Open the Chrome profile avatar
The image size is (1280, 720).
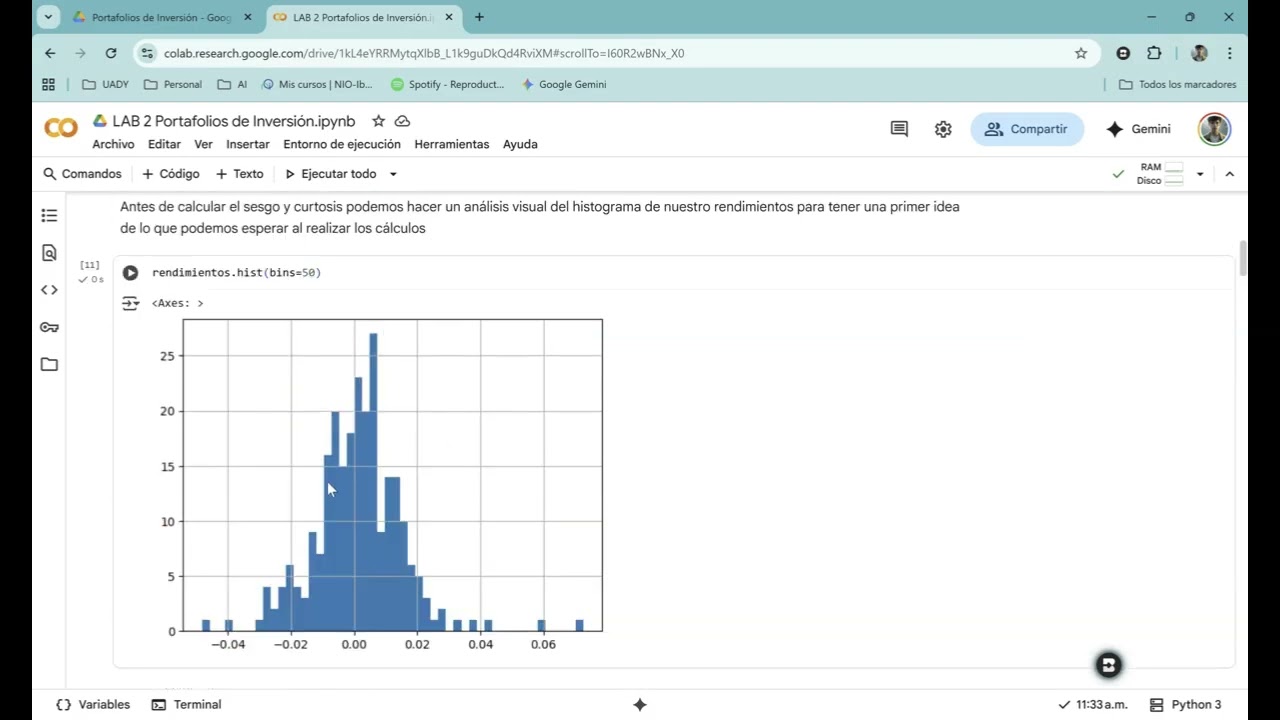coord(1199,53)
